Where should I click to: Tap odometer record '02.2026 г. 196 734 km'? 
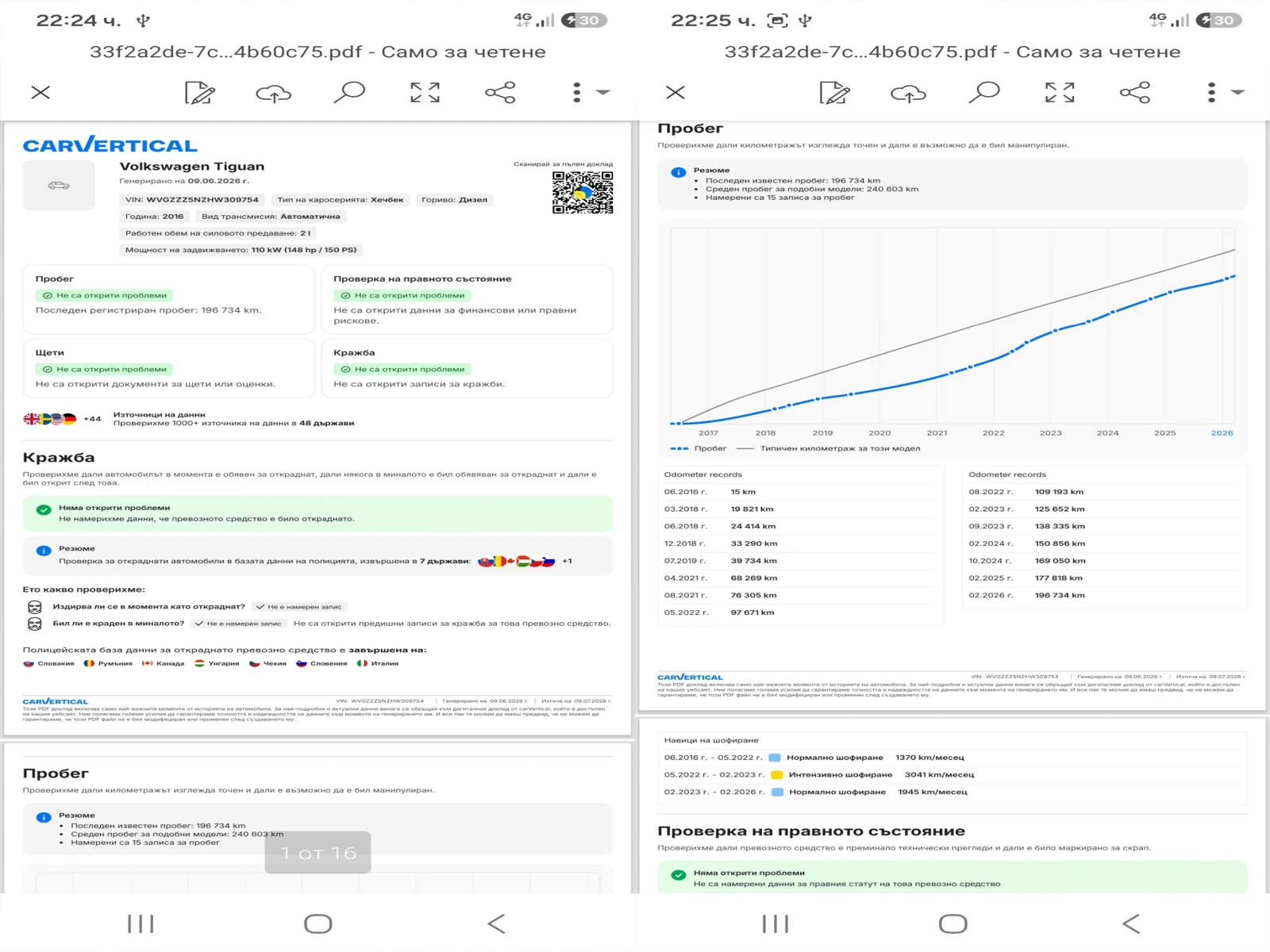1103,595
